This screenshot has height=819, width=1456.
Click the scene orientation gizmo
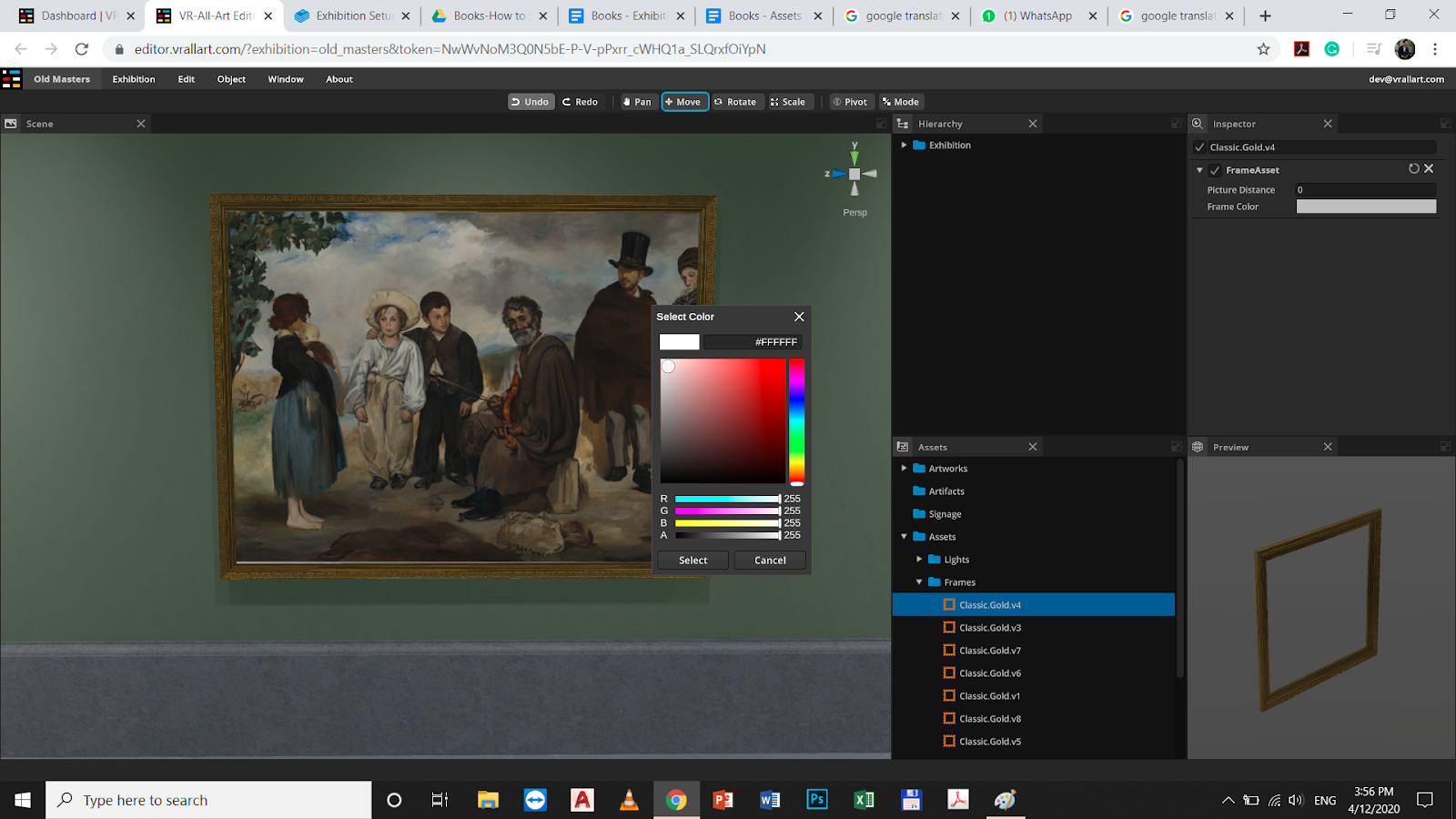click(x=854, y=174)
